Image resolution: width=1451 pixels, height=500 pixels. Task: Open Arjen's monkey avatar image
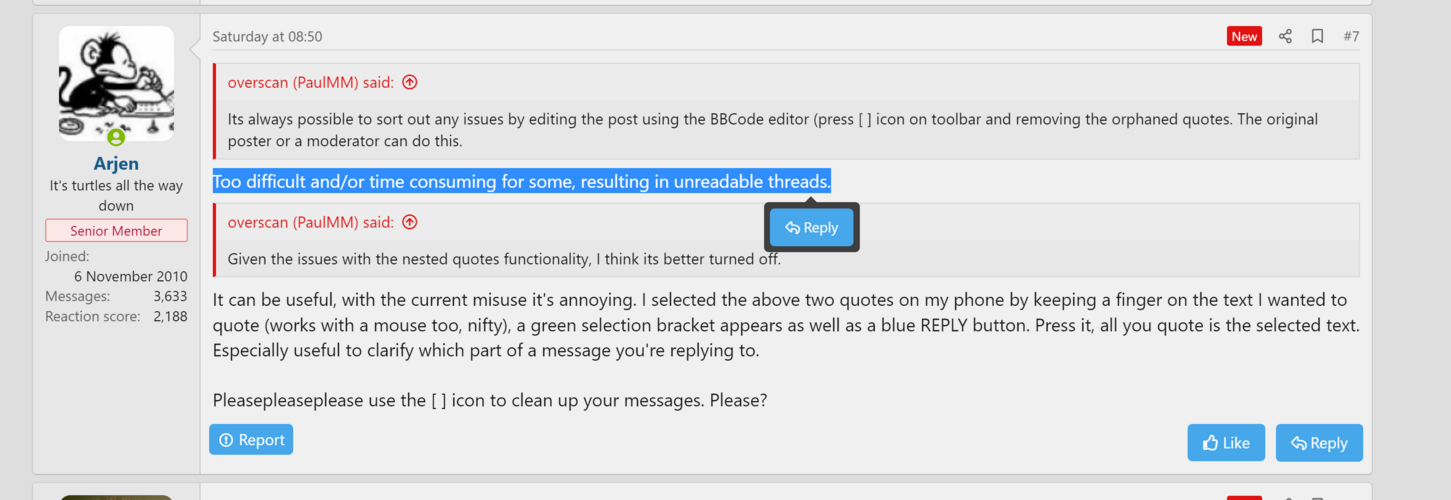click(116, 83)
